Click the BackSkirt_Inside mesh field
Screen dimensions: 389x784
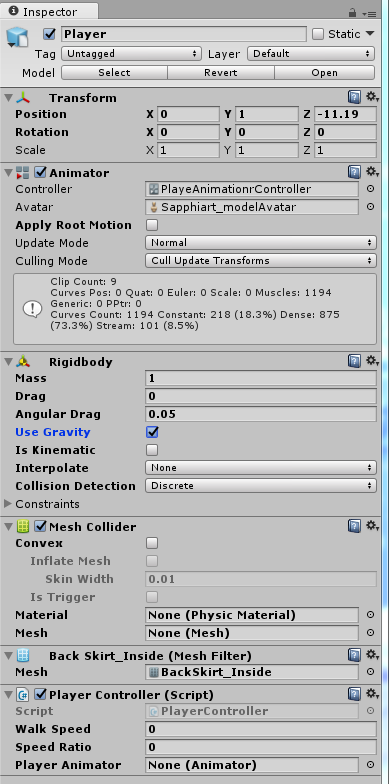click(x=252, y=672)
